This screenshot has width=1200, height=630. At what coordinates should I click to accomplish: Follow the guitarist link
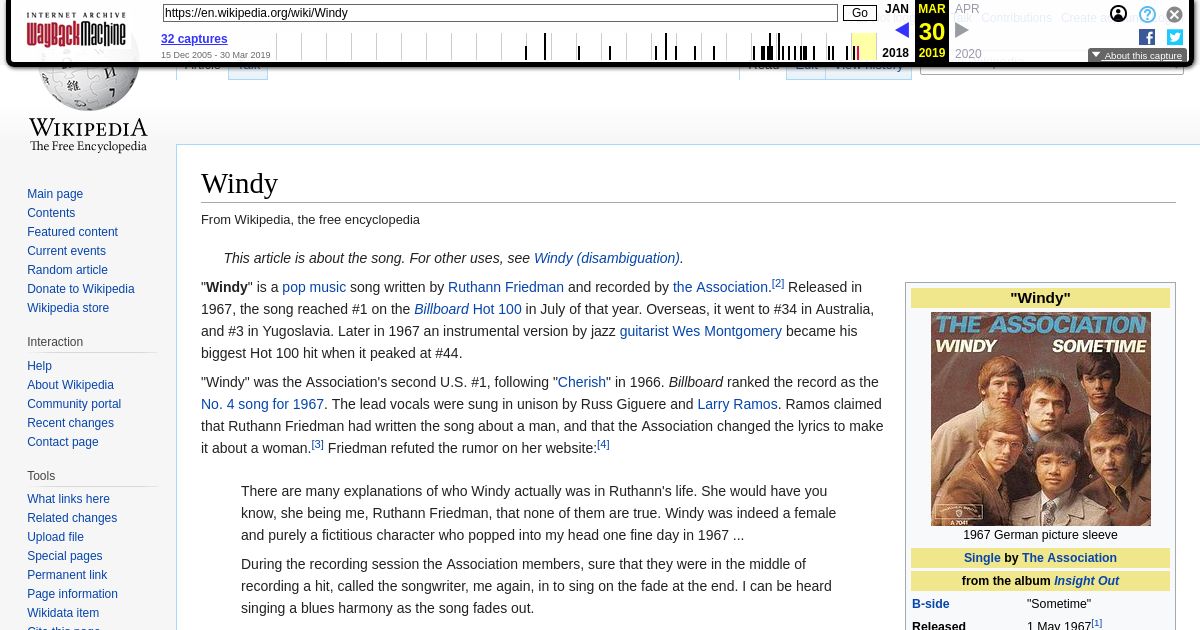[644, 331]
